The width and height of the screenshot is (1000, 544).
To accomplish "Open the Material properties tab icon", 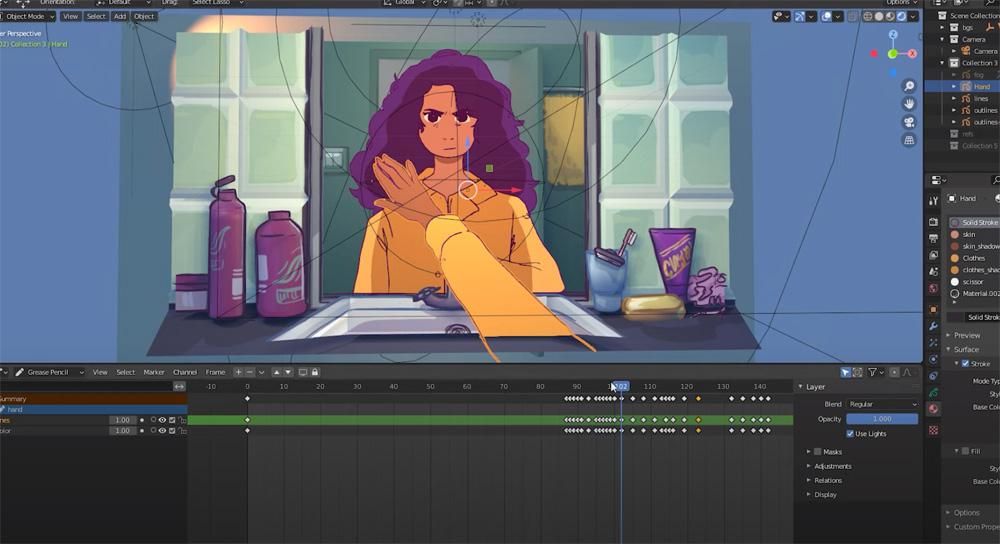I will [x=933, y=408].
